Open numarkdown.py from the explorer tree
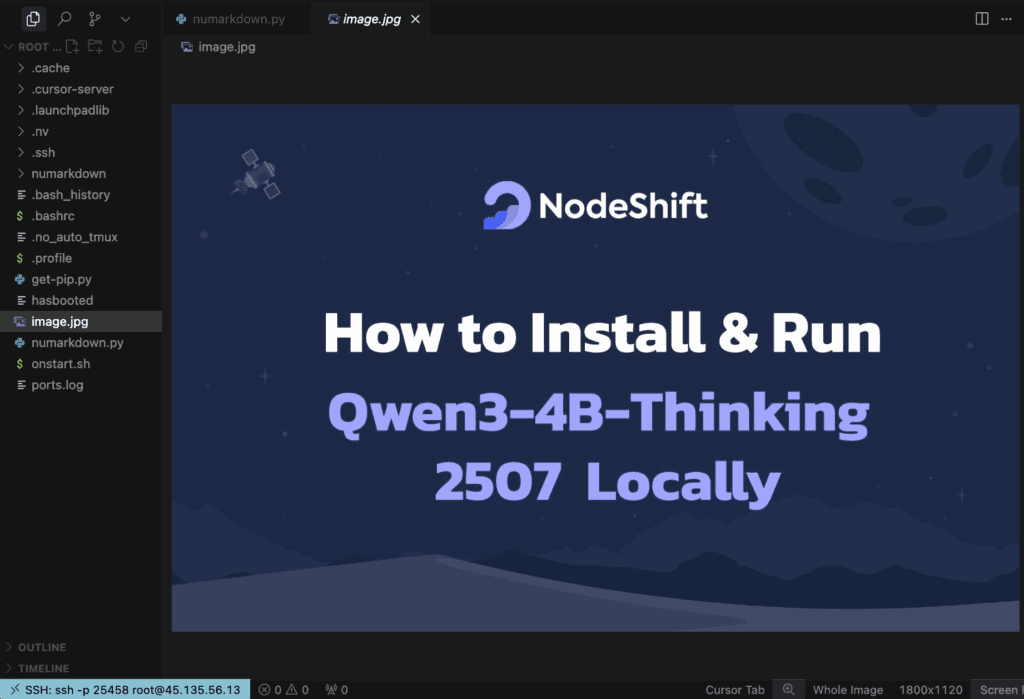The image size is (1024, 699). 81,342
